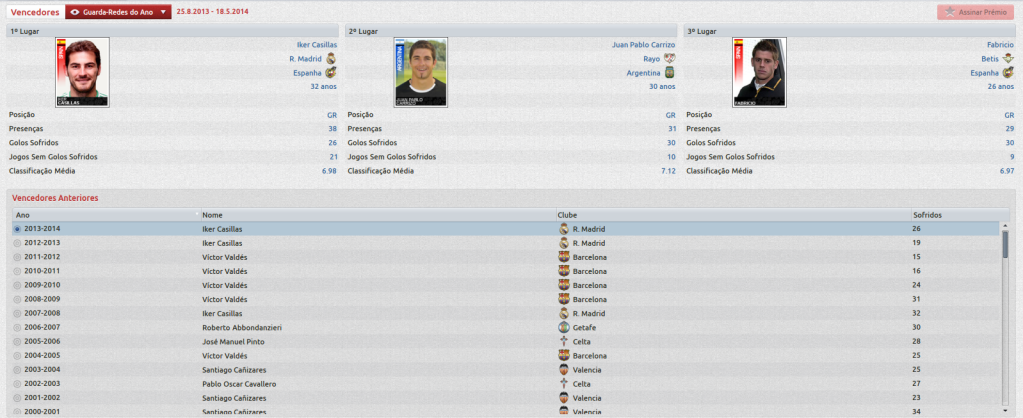
Task: Click Iker Casillas portrait thumbnail
Action: coord(83,72)
